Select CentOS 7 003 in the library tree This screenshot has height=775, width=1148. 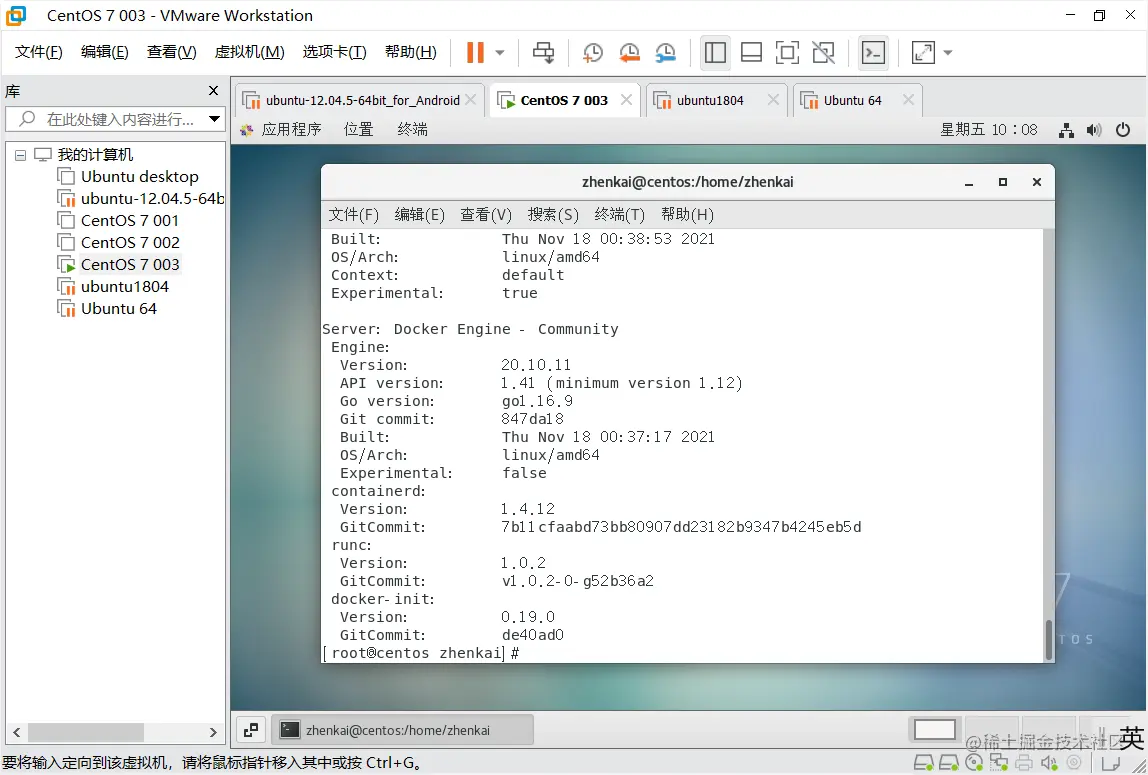(119, 264)
